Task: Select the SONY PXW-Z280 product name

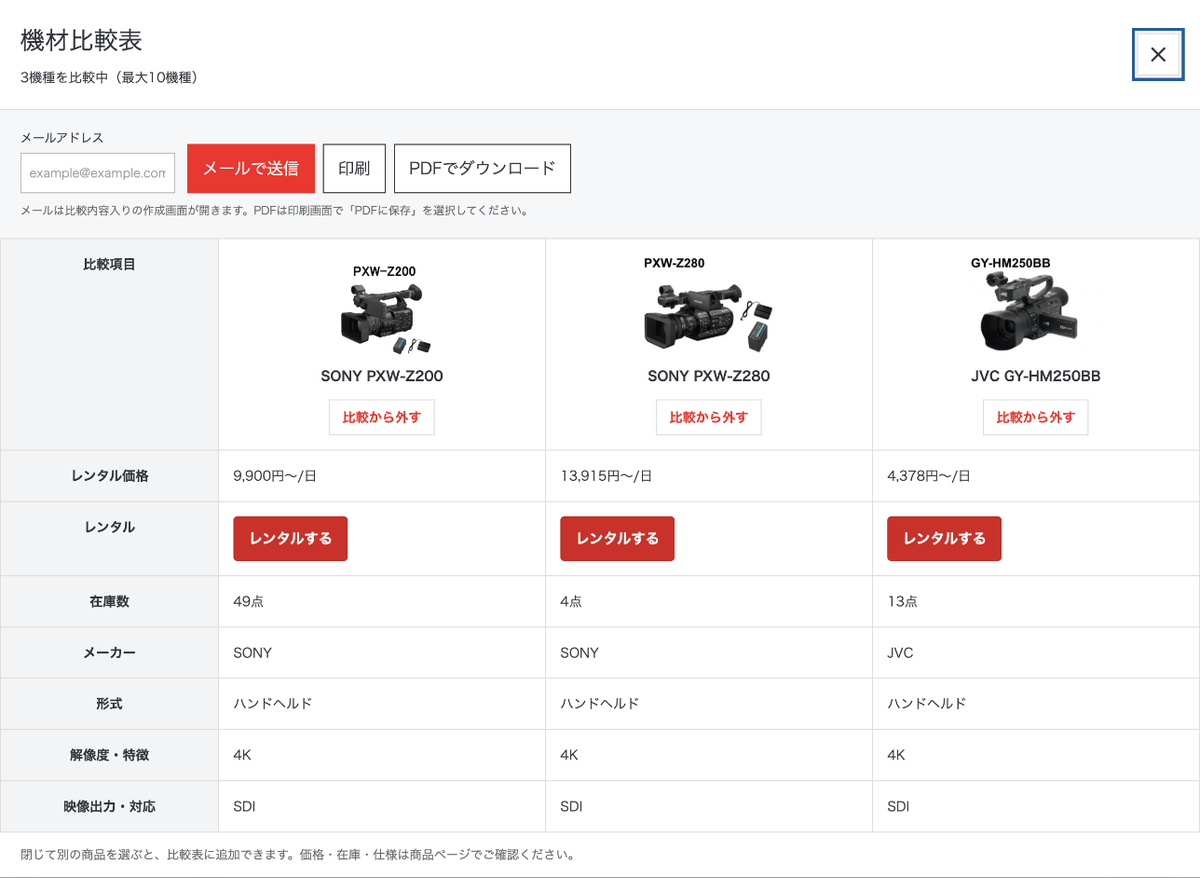Action: click(x=709, y=376)
